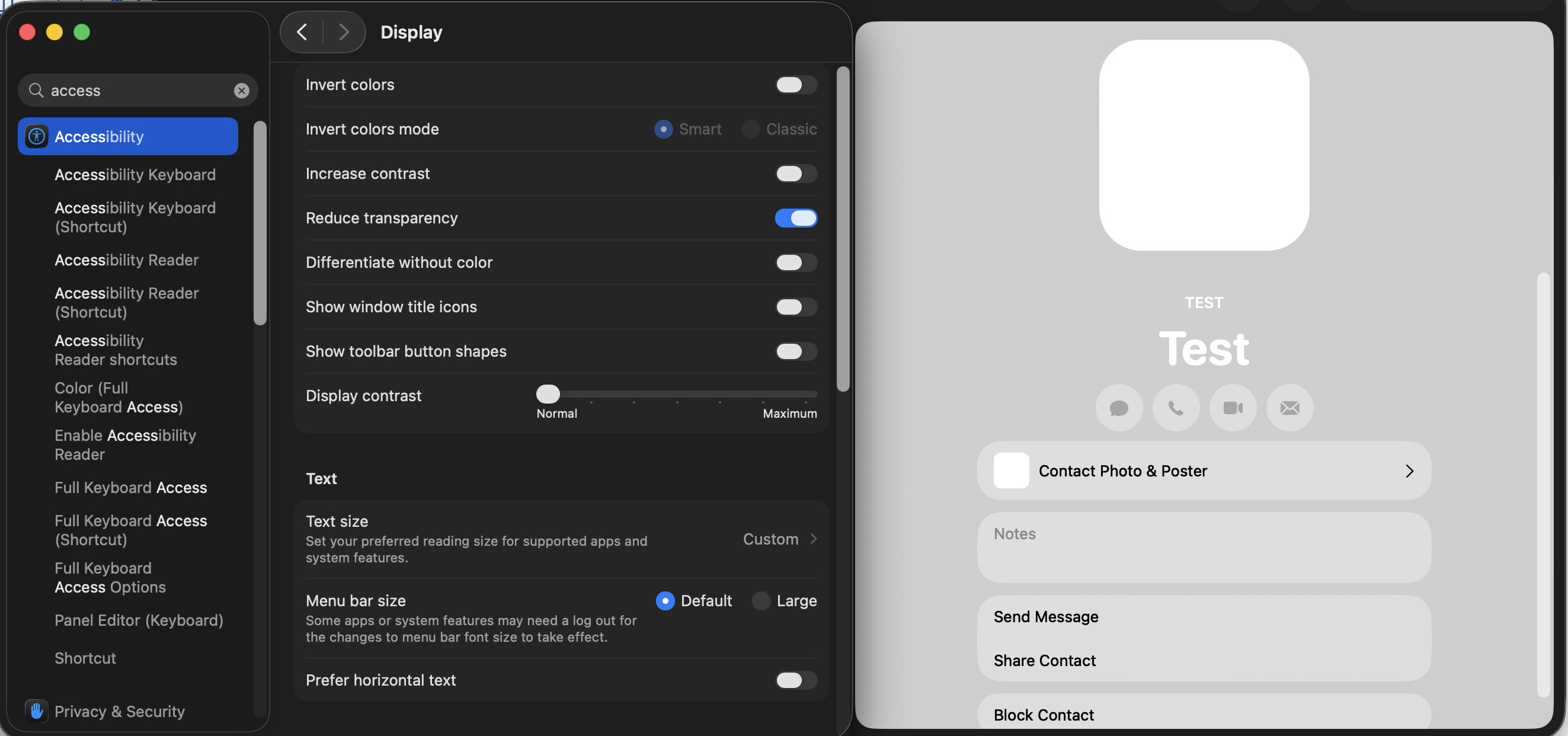Click the email envelope icon
Viewport: 1568px width, 736px height.
(1289, 408)
